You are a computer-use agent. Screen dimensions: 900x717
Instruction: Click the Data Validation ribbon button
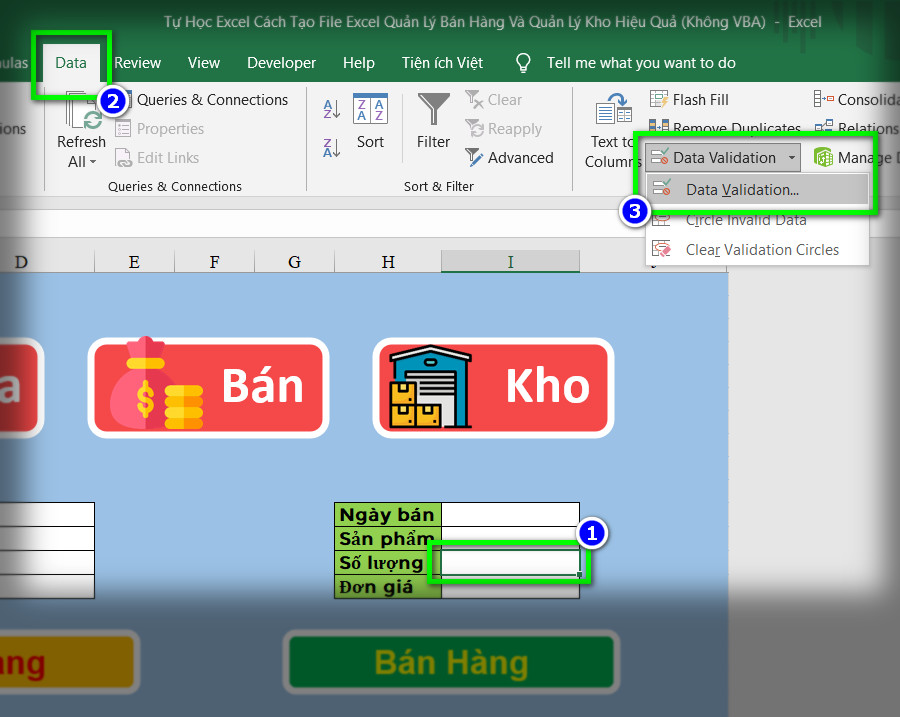tap(714, 157)
